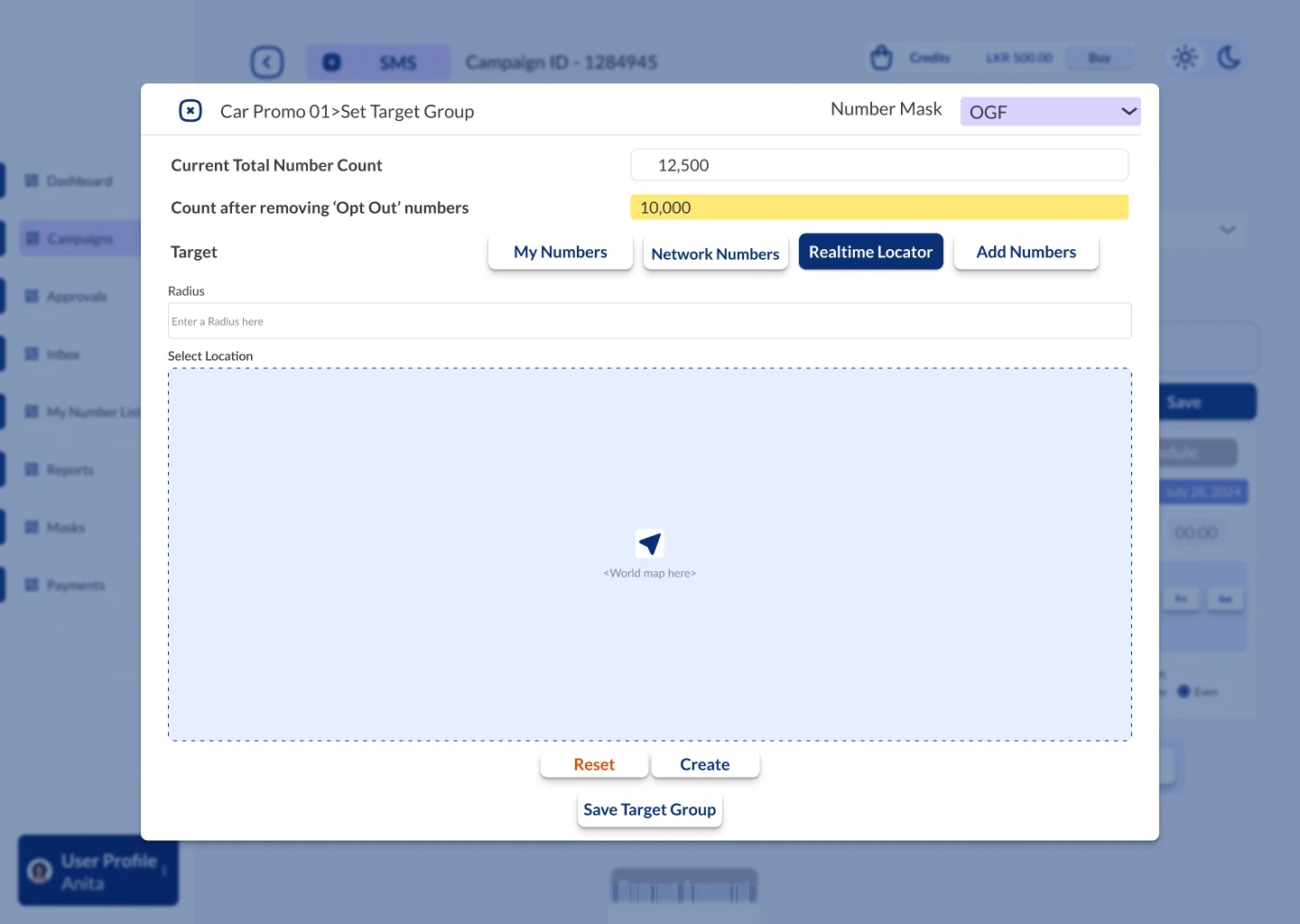Click the blue Save button behind dialog
Viewport: 1300px width, 924px height.
click(1207, 402)
